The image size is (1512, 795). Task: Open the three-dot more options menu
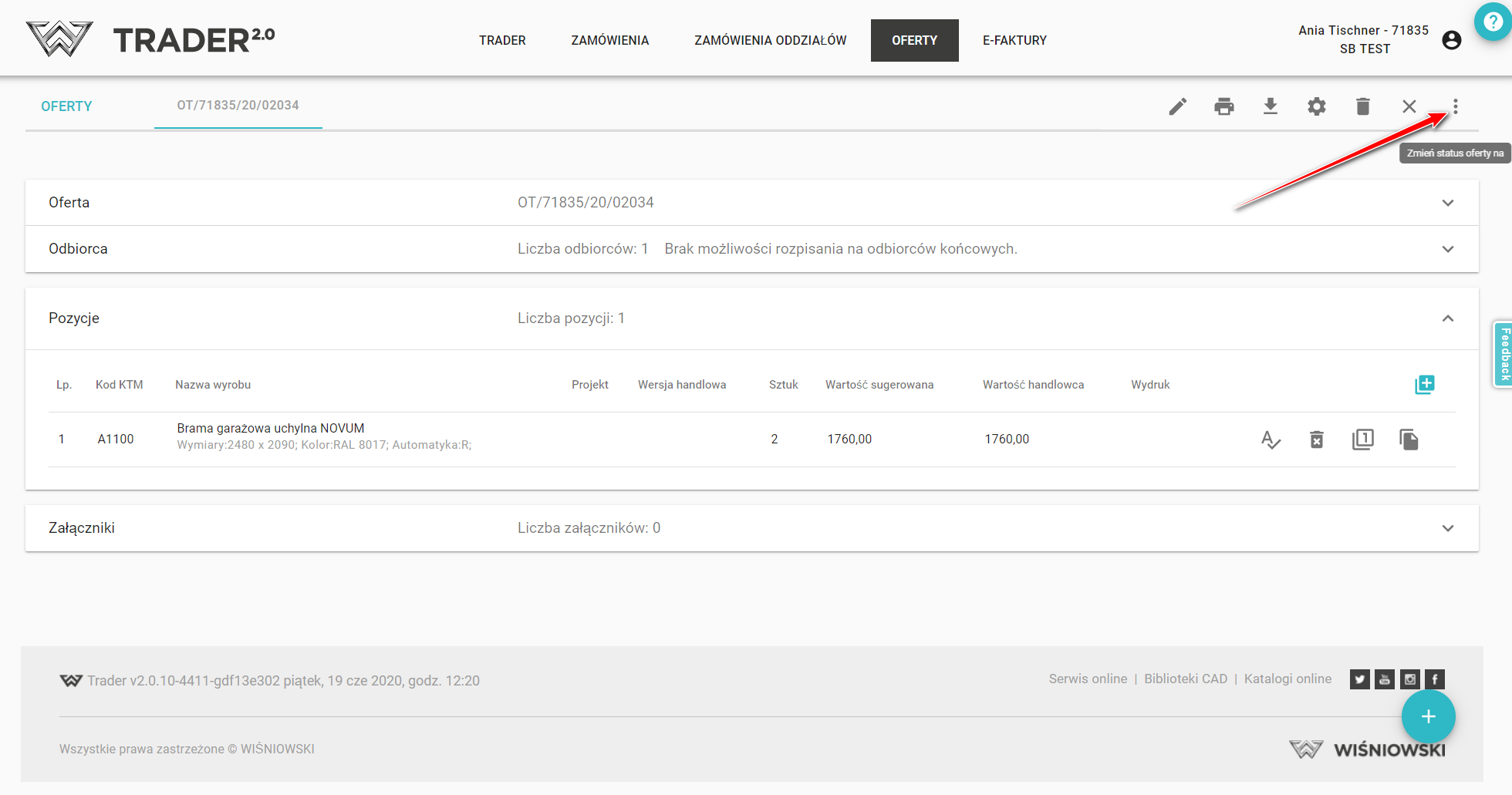[x=1455, y=106]
